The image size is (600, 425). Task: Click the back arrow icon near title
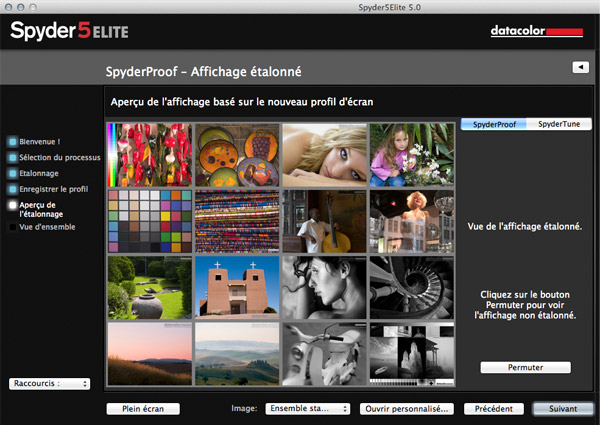pyautogui.click(x=580, y=67)
